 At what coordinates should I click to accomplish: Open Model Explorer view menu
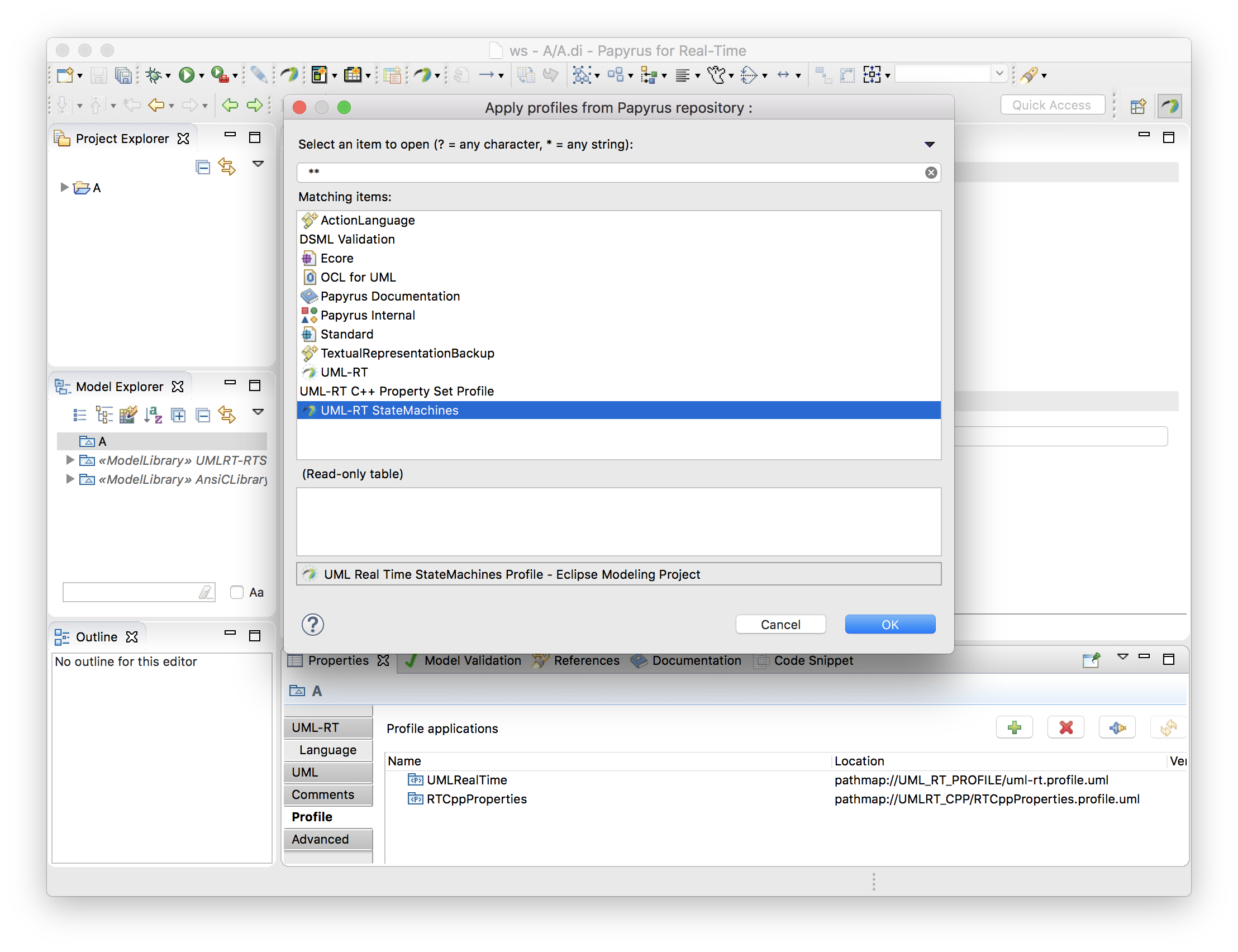tap(258, 412)
